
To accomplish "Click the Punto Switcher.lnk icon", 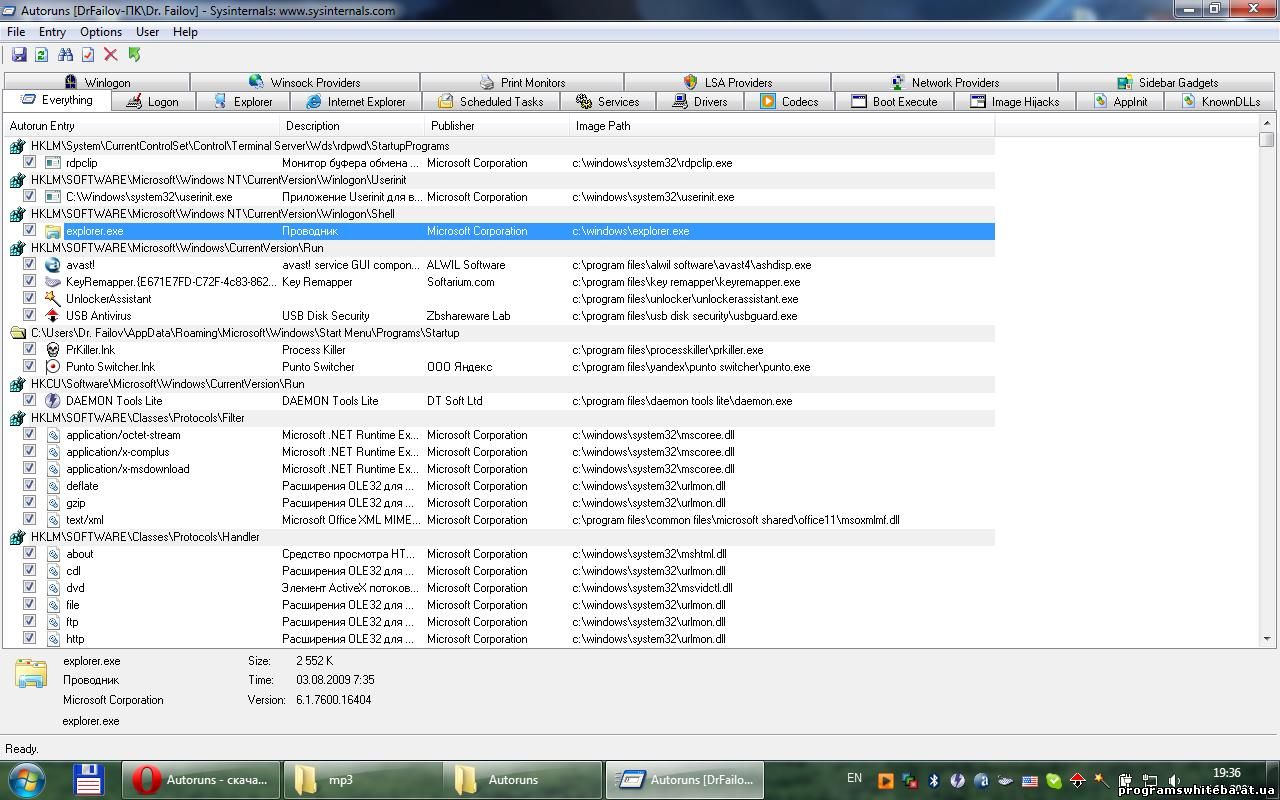I will tap(53, 367).
